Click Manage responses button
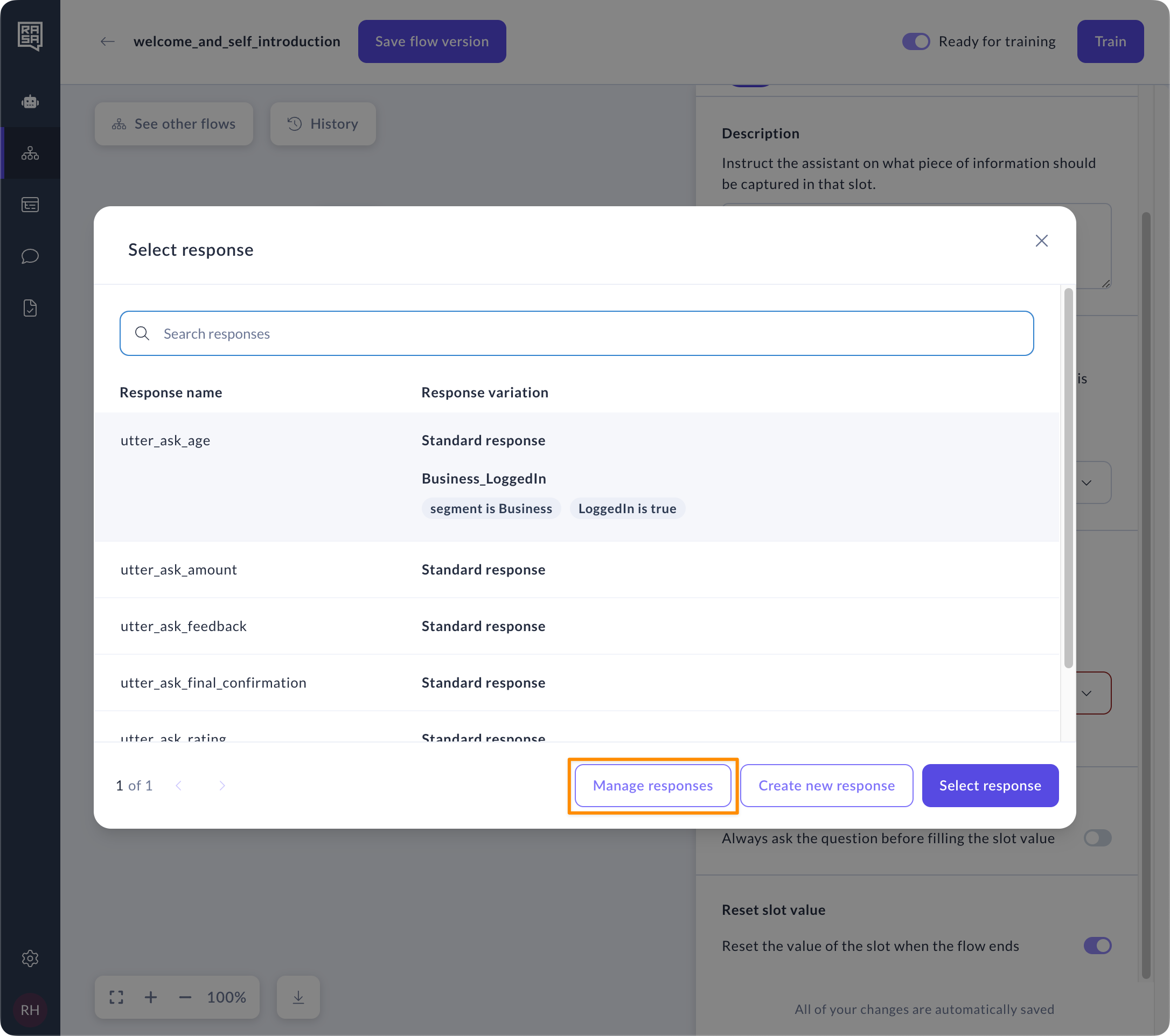Image resolution: width=1170 pixels, height=1036 pixels. [652, 786]
